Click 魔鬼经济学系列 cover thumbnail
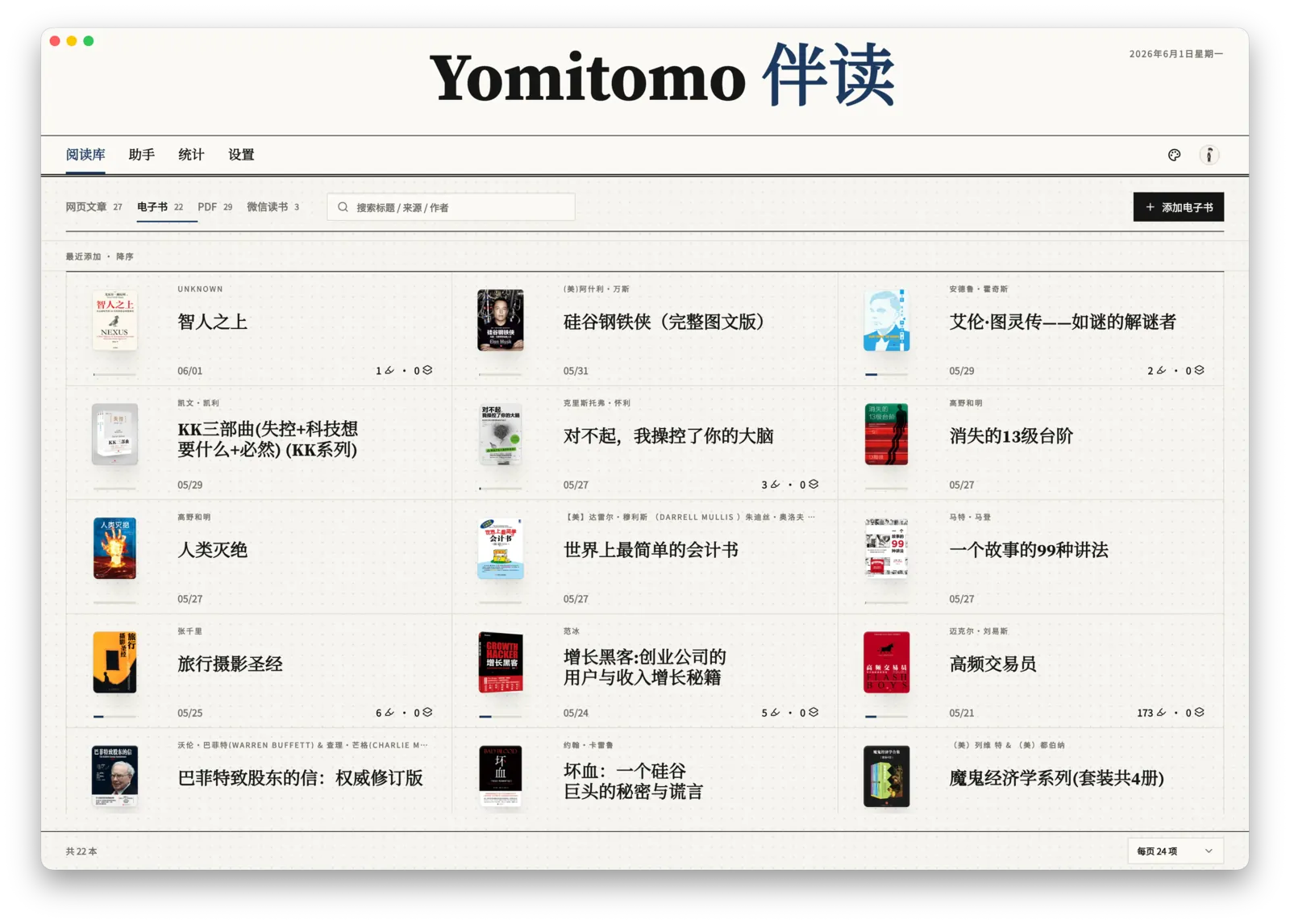This screenshot has width=1290, height=924. point(886,776)
